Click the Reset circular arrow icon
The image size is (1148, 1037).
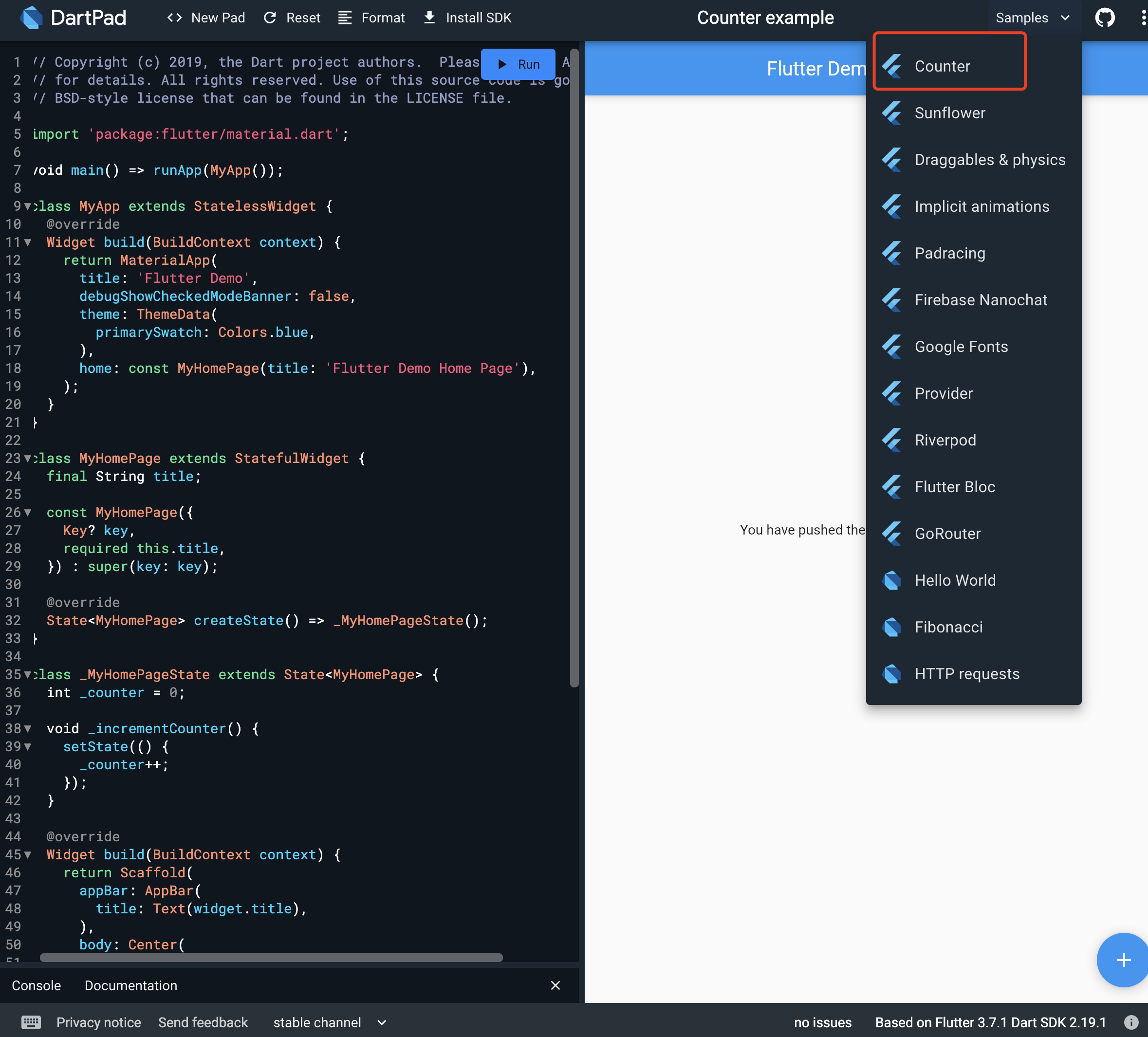click(x=270, y=18)
